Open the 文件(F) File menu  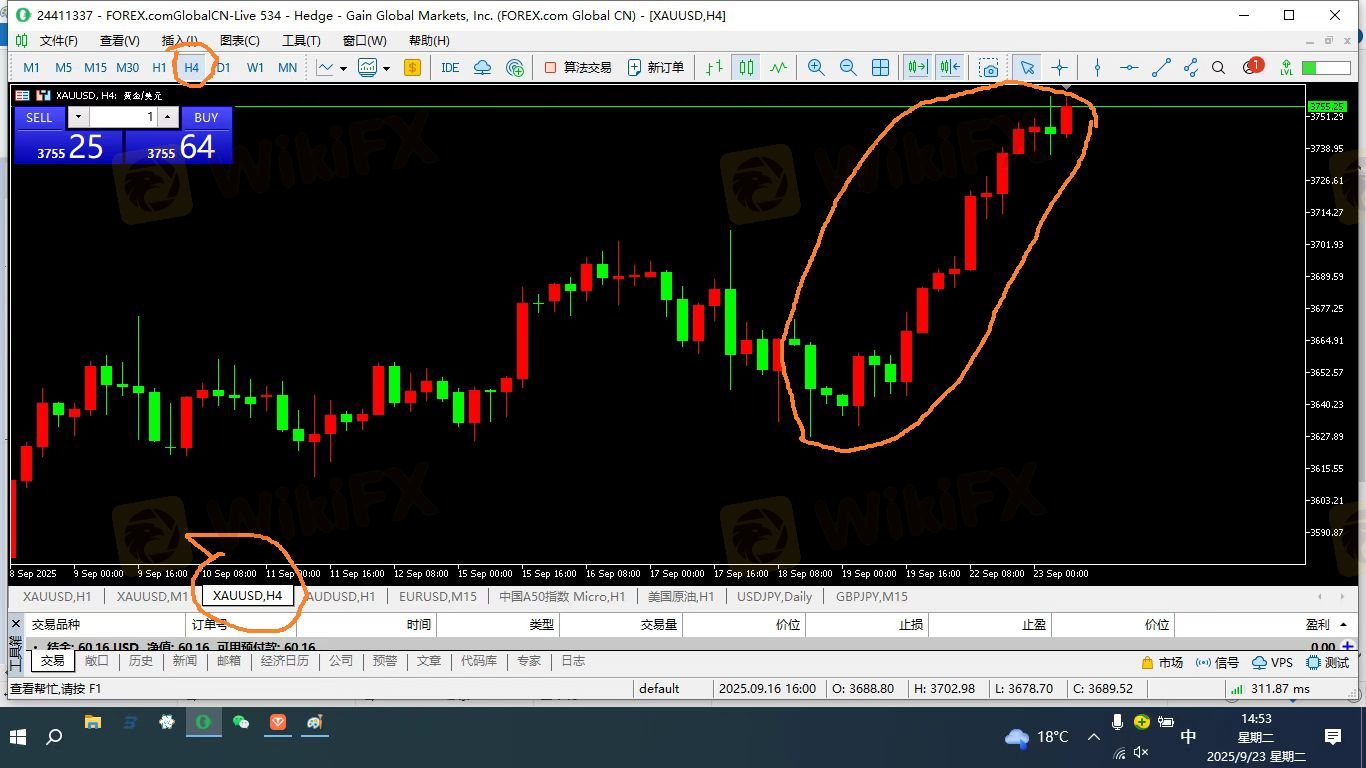click(59, 41)
